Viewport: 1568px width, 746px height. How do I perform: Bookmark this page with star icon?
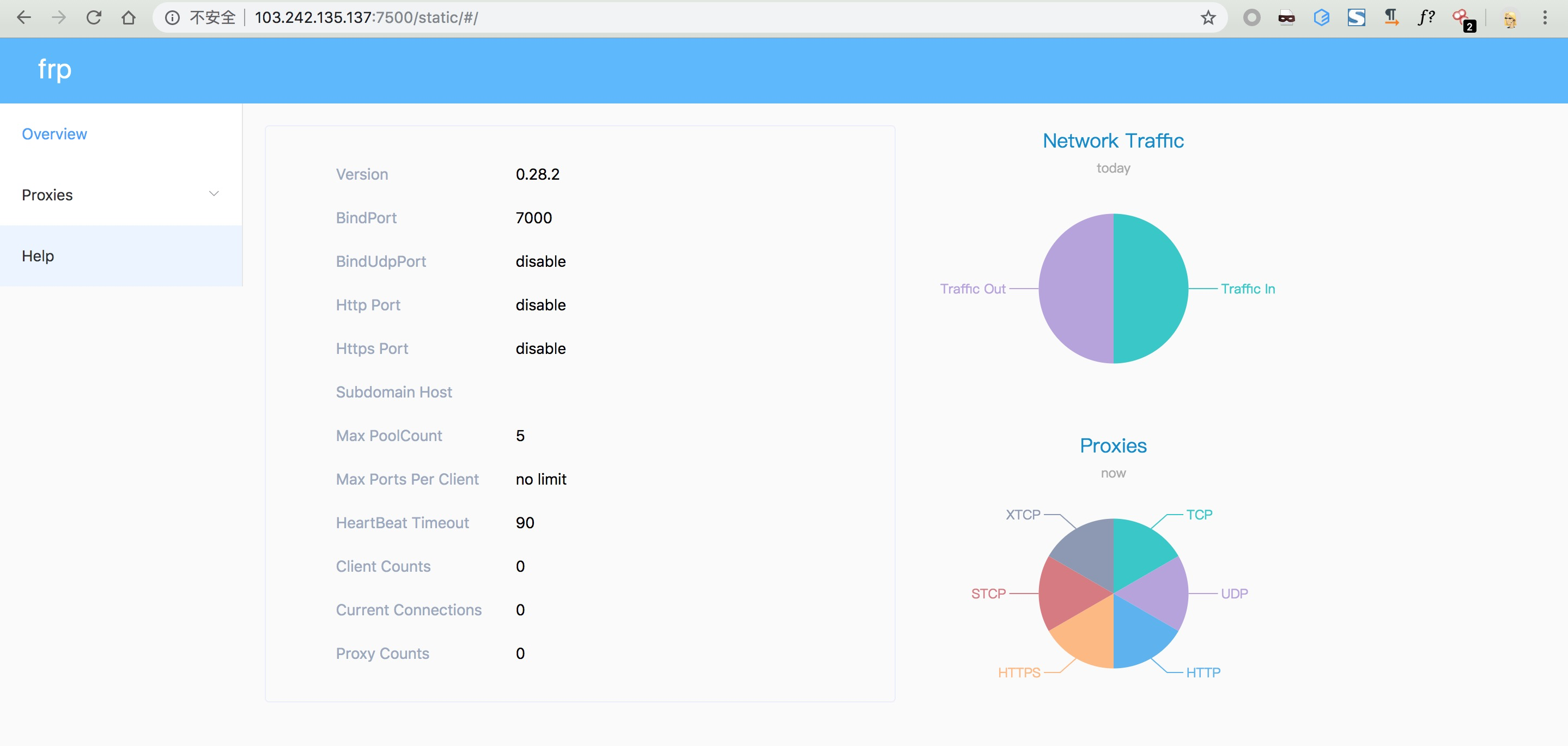pyautogui.click(x=1208, y=17)
